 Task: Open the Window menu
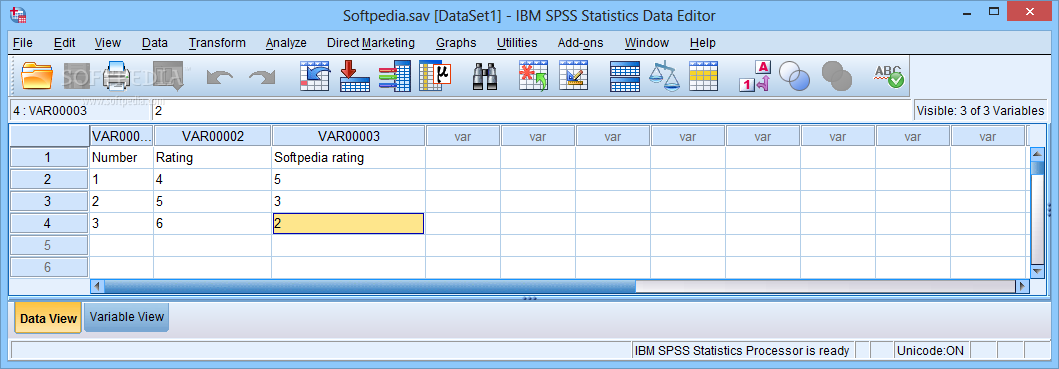coord(646,43)
